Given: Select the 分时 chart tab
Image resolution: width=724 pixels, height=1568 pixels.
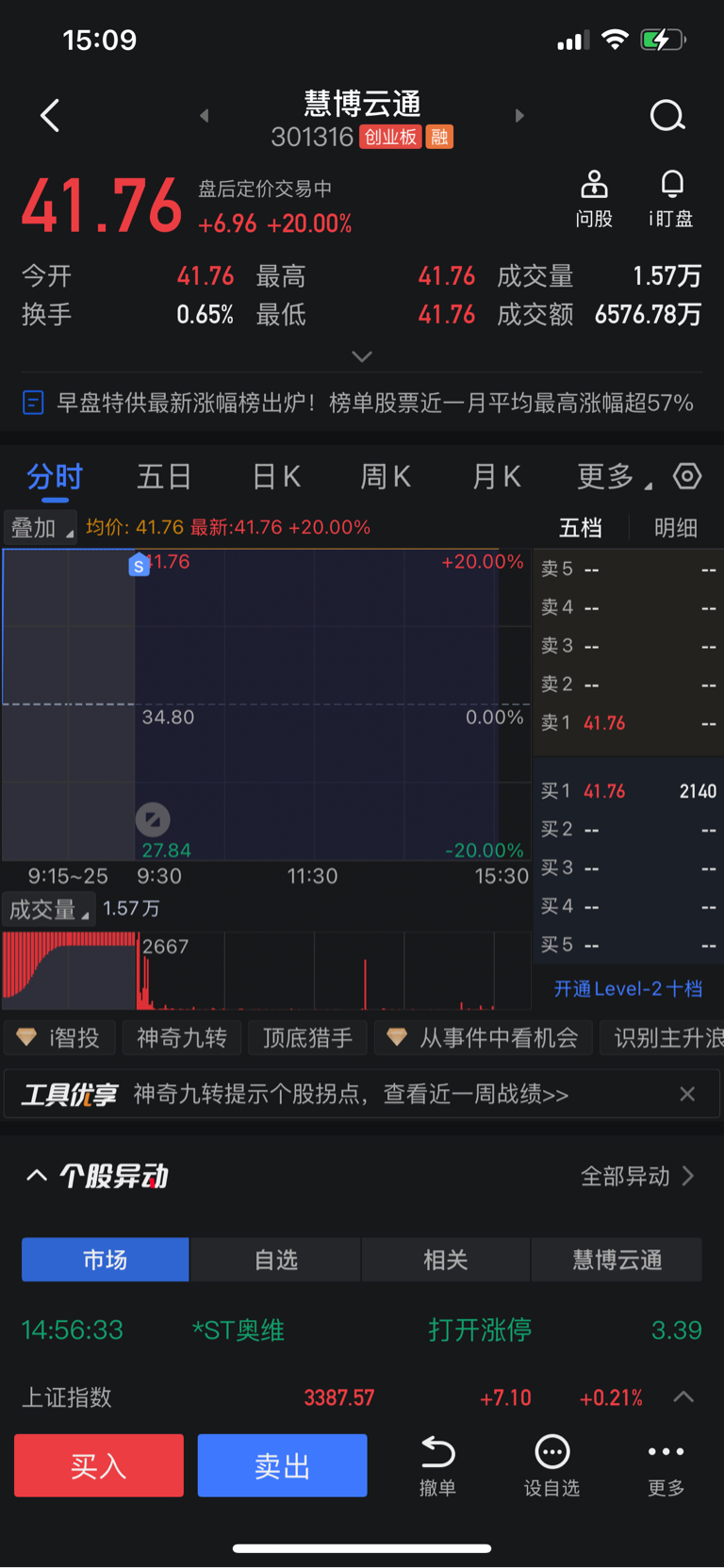Looking at the screenshot, I should tap(55, 476).
